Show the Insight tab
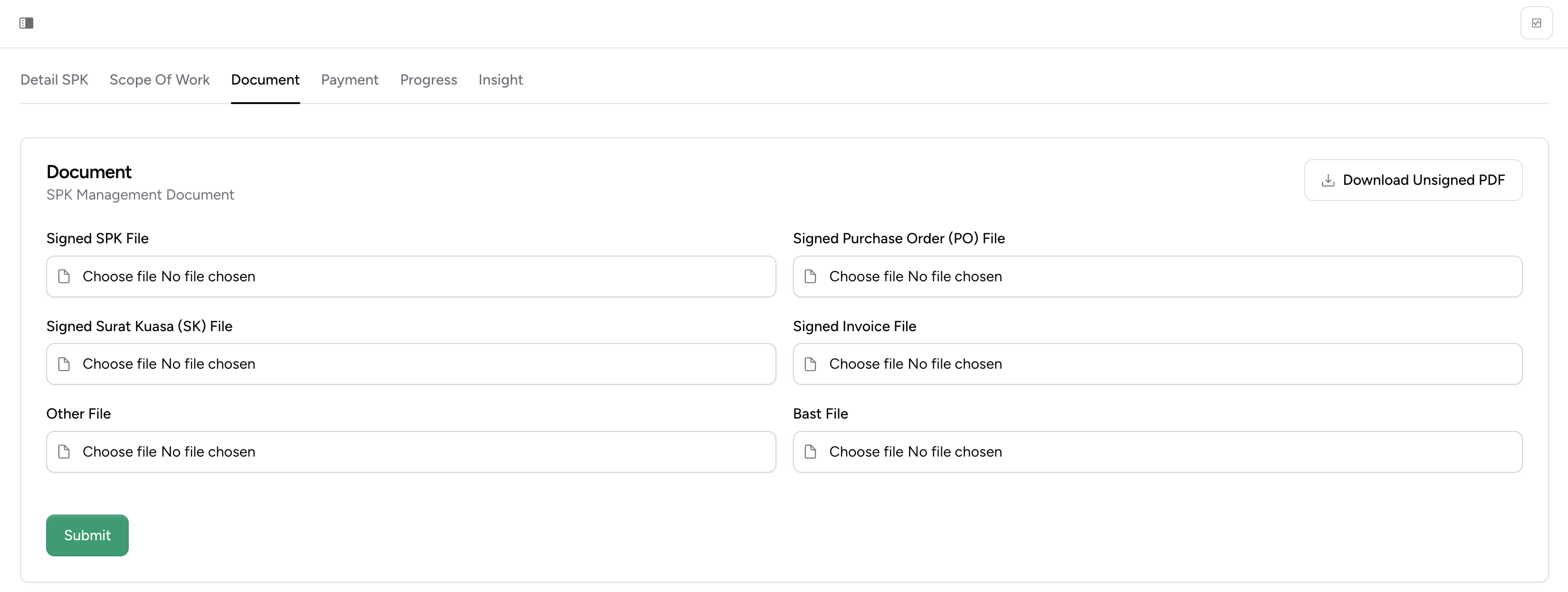The image size is (1568, 592). (x=500, y=80)
